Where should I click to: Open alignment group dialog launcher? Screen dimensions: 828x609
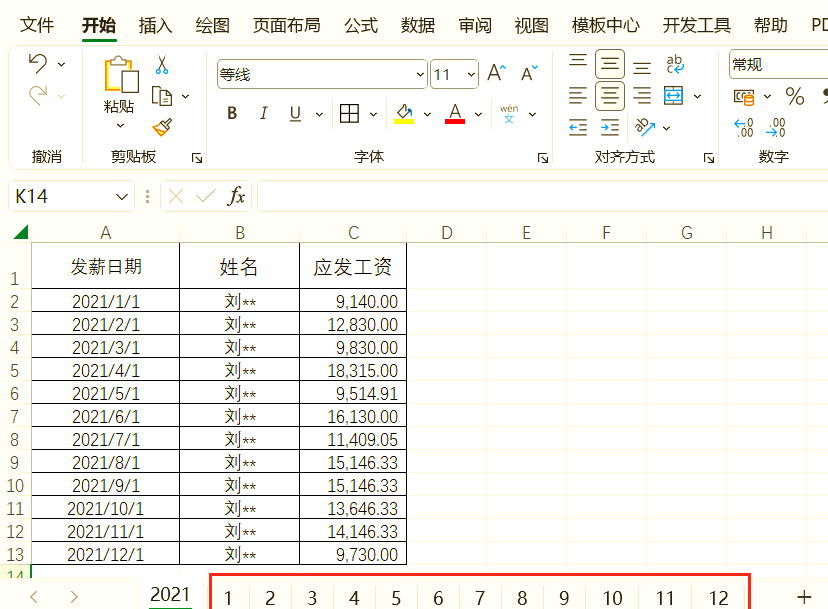tap(709, 158)
